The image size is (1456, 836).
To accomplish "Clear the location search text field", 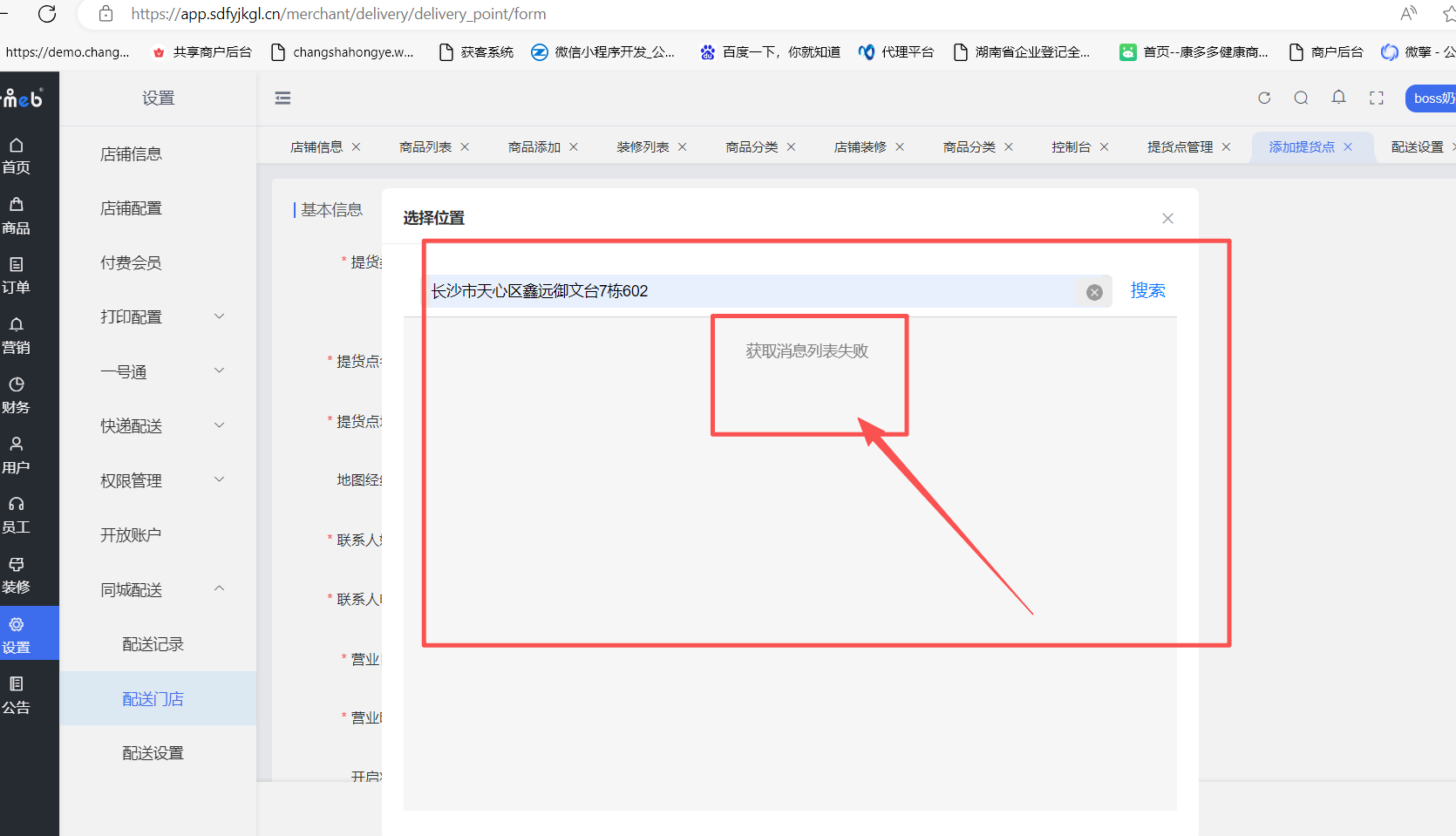I will point(1094,292).
